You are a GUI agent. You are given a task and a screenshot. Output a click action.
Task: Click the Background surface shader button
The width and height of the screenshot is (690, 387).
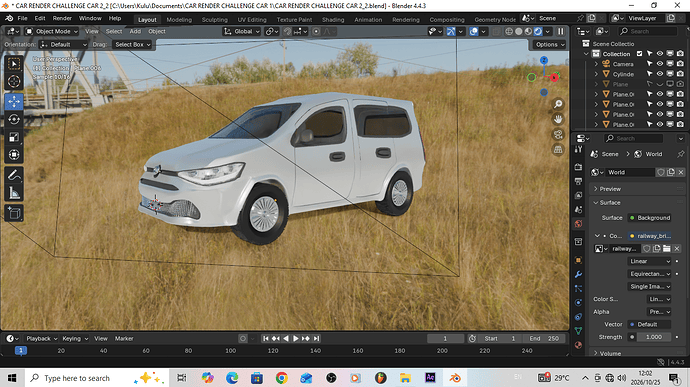pyautogui.click(x=650, y=218)
